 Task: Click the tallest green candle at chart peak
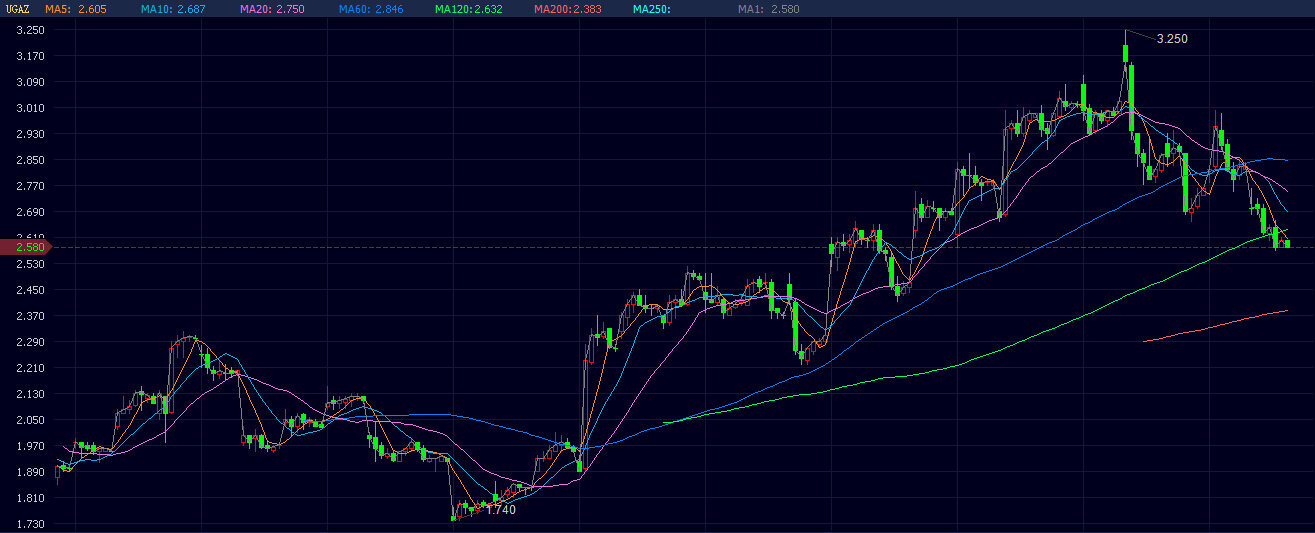tap(1126, 70)
